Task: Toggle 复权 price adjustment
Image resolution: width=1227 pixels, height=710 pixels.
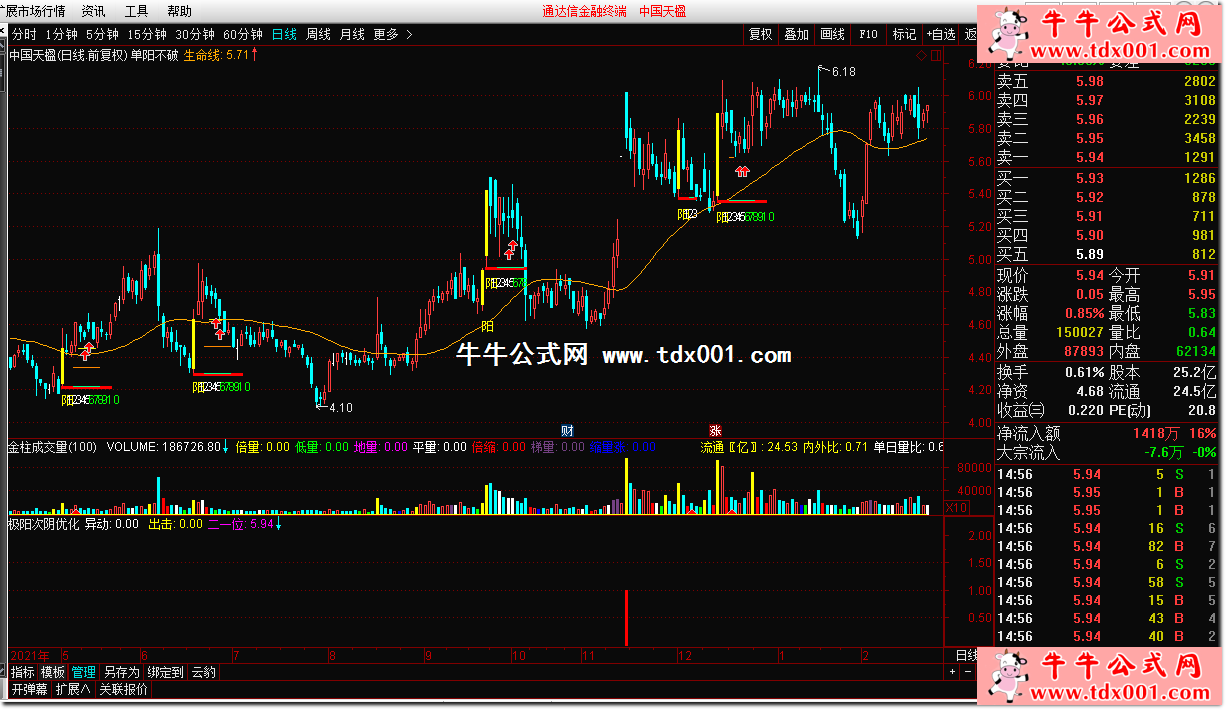Action: (761, 34)
